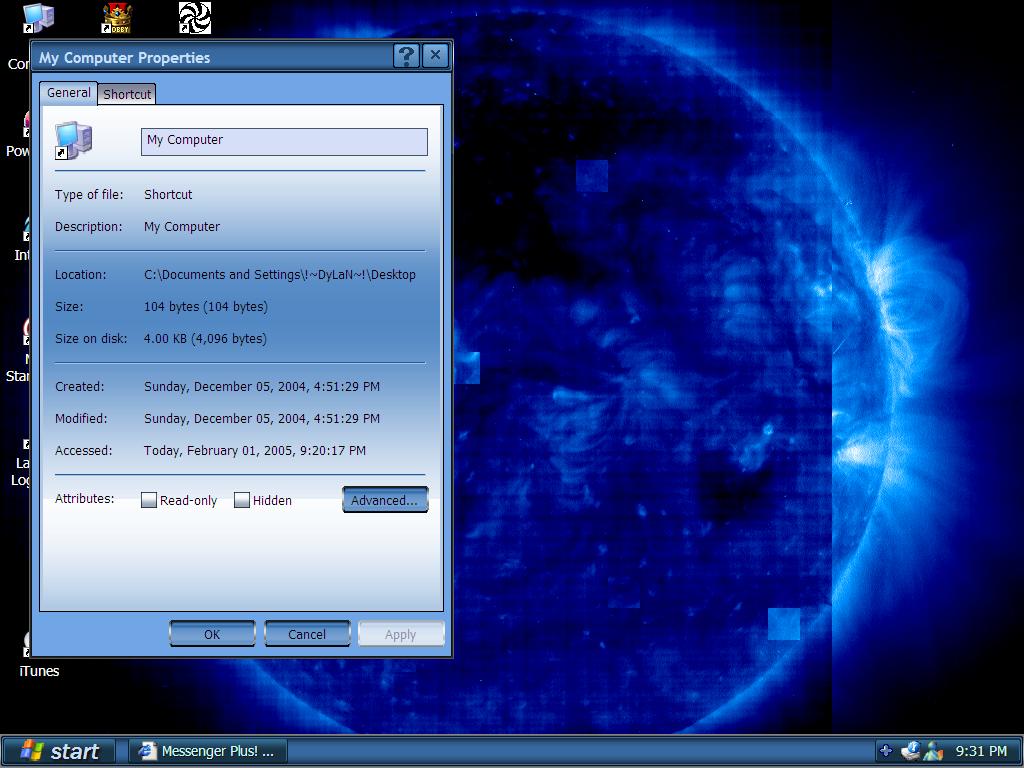Click the My Computer desktop shortcut icon

pyautogui.click(x=38, y=18)
